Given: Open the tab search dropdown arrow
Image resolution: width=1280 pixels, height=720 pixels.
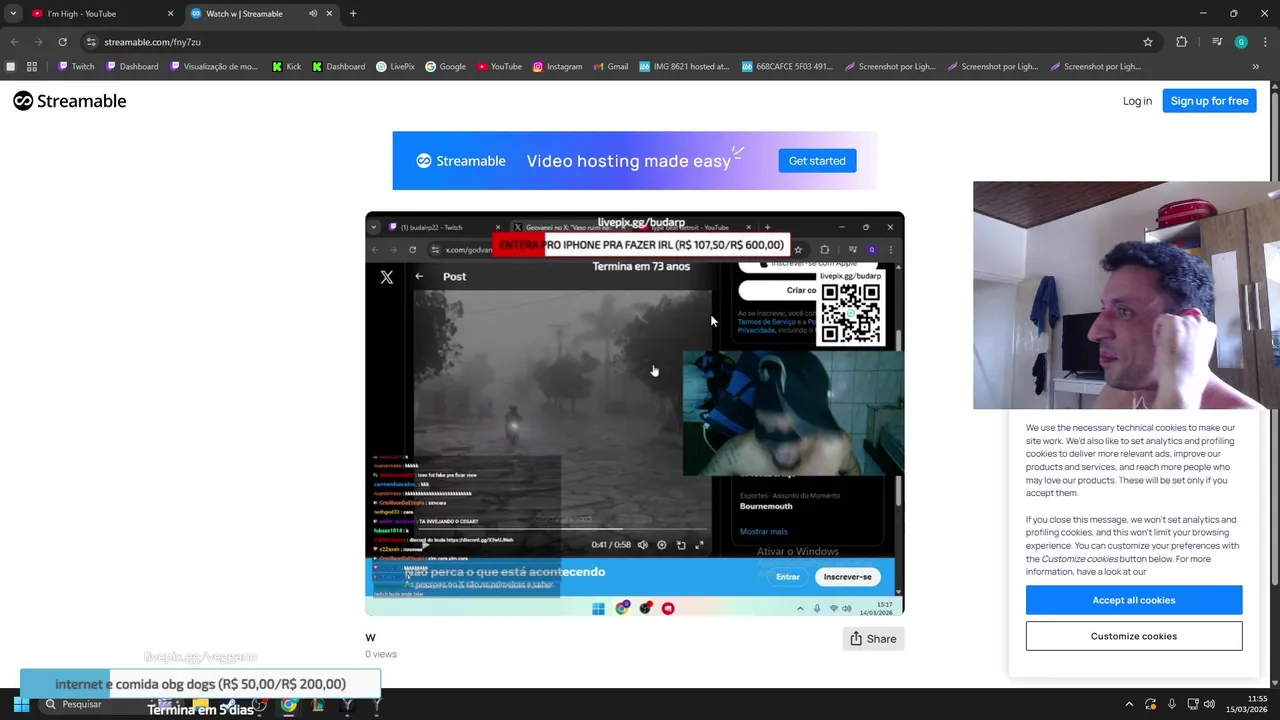Looking at the screenshot, I should click(x=13, y=14).
